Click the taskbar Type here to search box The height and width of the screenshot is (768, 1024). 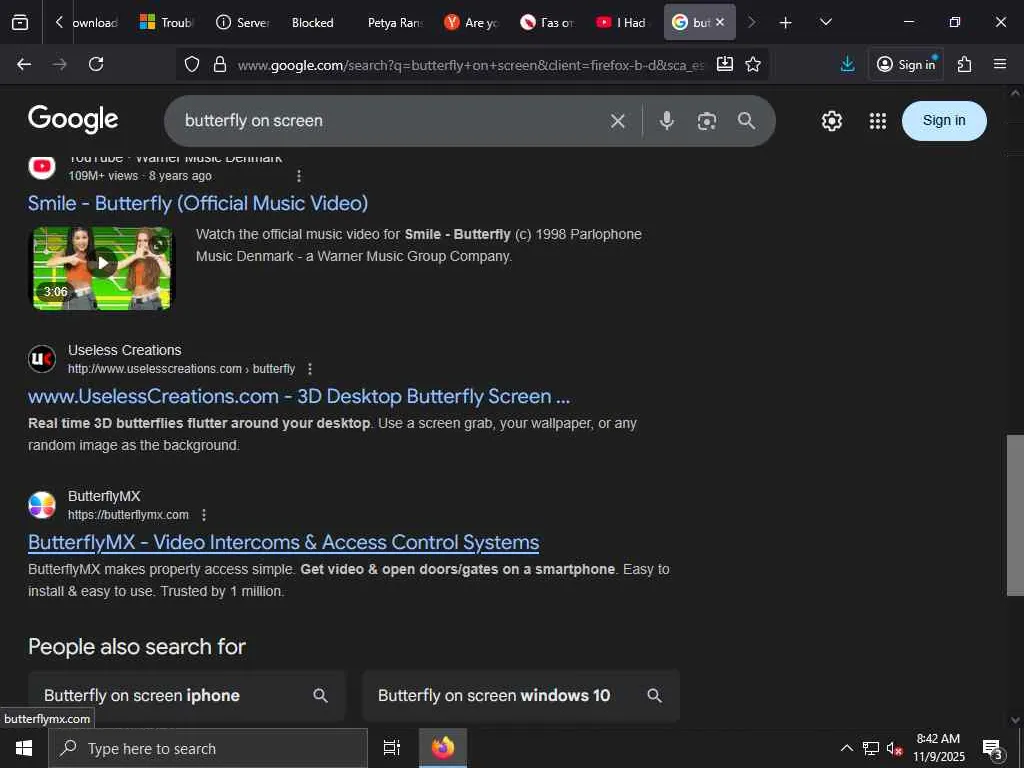pyautogui.click(x=208, y=748)
